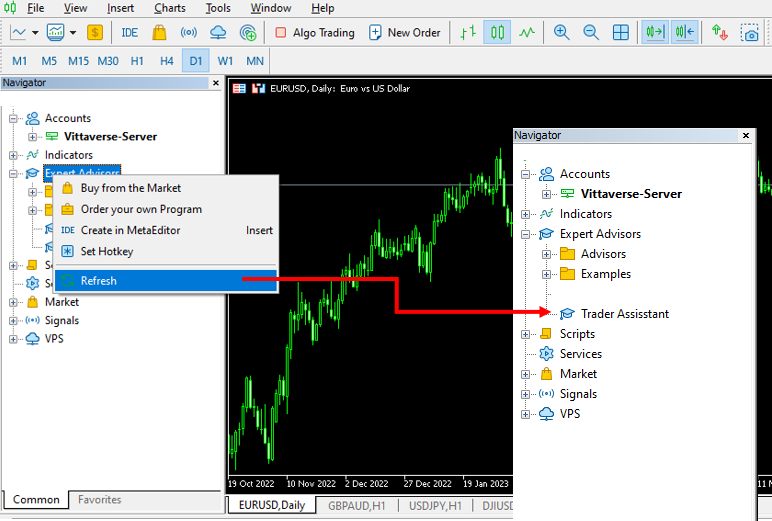Click the green red arrows trade icon
Image resolution: width=772 pixels, height=521 pixels.
pyautogui.click(x=720, y=33)
